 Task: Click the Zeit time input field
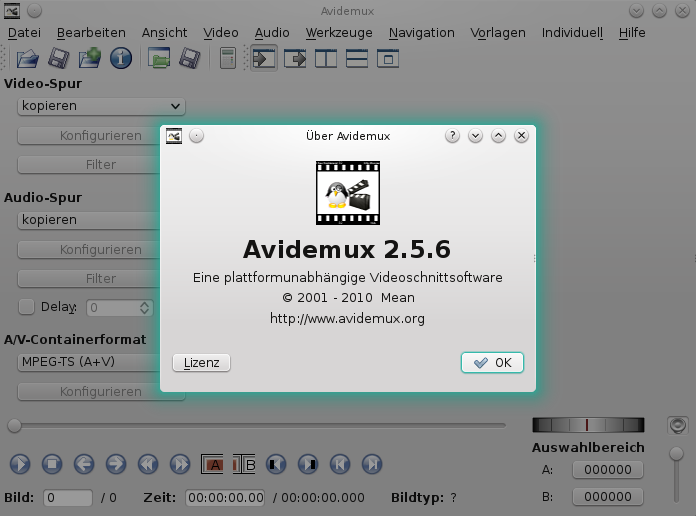(225, 498)
